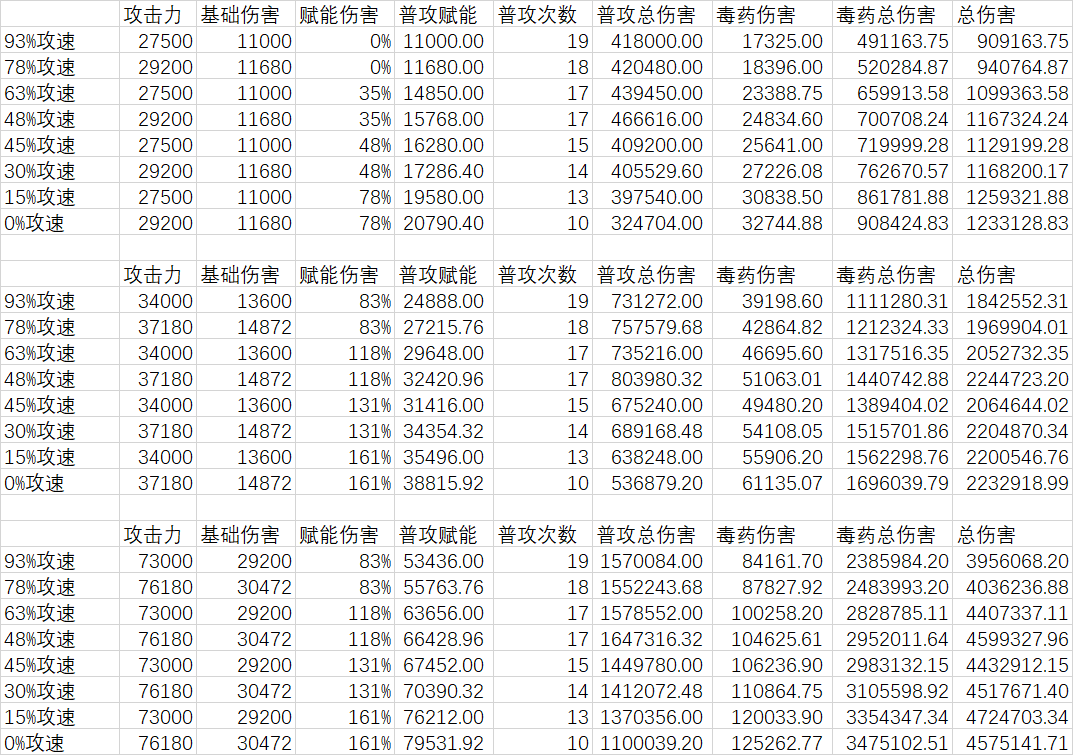1073x755 pixels.
Task: Select poison total cell 491163.75
Action: [892, 41]
